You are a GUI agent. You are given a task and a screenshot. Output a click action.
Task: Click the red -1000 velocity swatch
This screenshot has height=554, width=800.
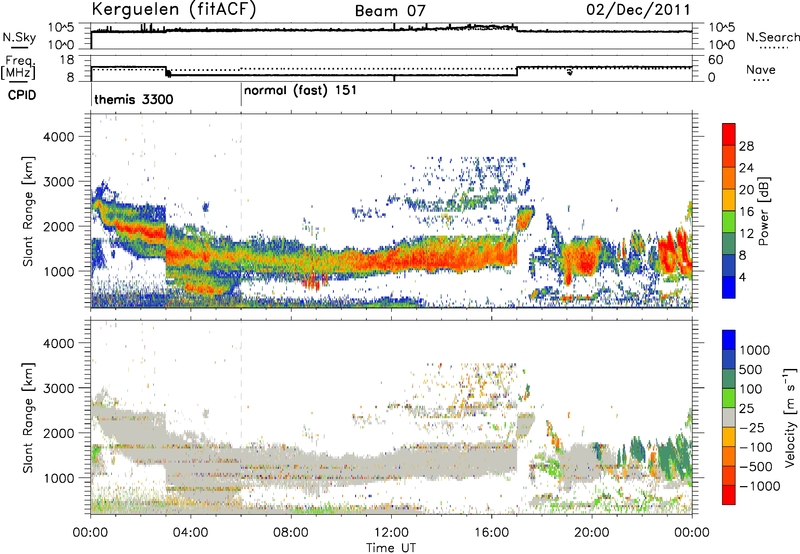click(729, 495)
